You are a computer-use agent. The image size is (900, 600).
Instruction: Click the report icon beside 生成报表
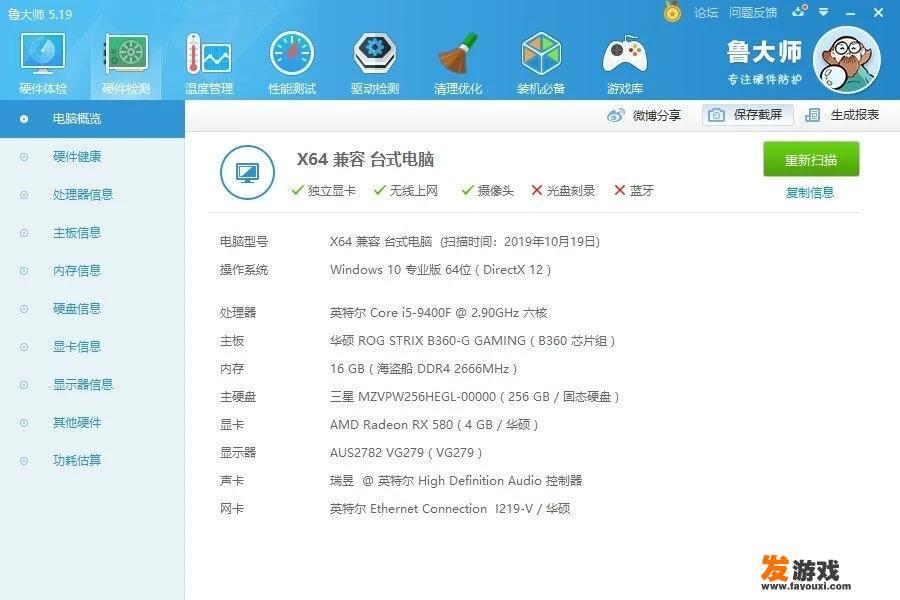[x=812, y=115]
